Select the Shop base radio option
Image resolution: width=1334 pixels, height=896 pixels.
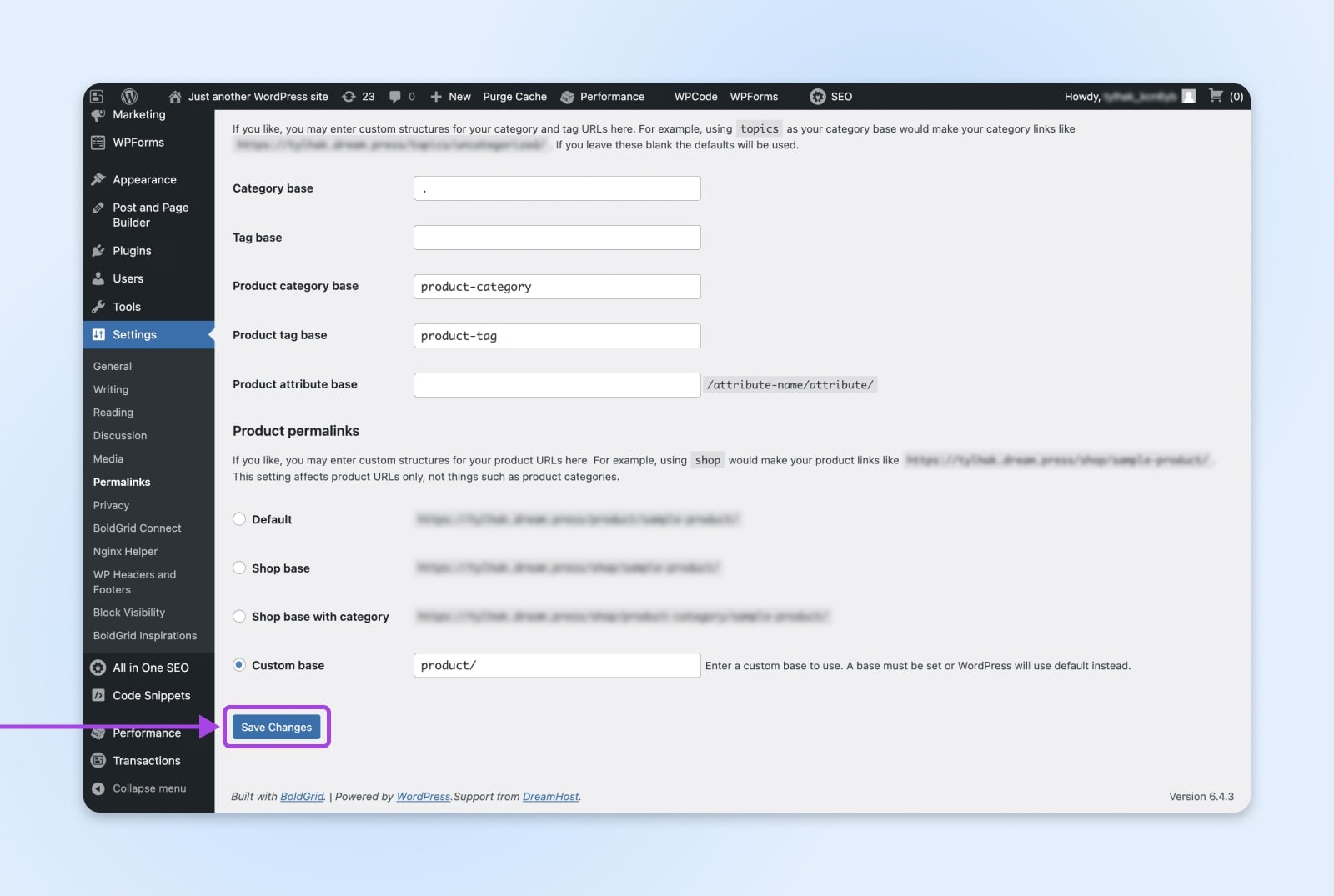click(x=239, y=568)
